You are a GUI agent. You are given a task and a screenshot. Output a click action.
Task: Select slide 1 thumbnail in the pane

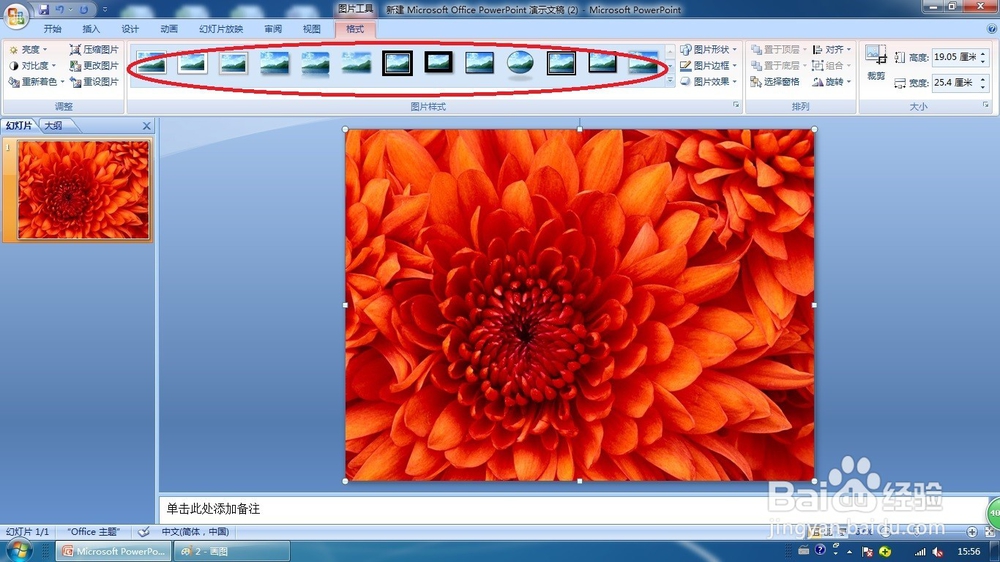click(x=84, y=190)
